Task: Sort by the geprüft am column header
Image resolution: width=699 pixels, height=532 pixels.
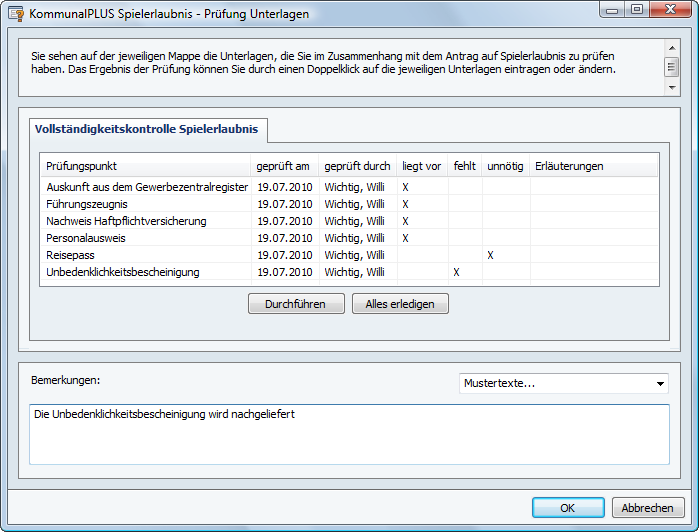Action: [x=284, y=166]
